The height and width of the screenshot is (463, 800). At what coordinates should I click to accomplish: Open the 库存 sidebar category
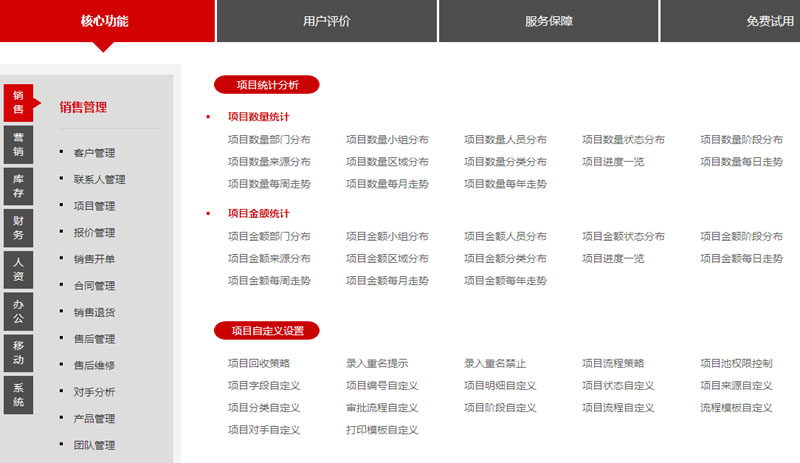[18, 185]
